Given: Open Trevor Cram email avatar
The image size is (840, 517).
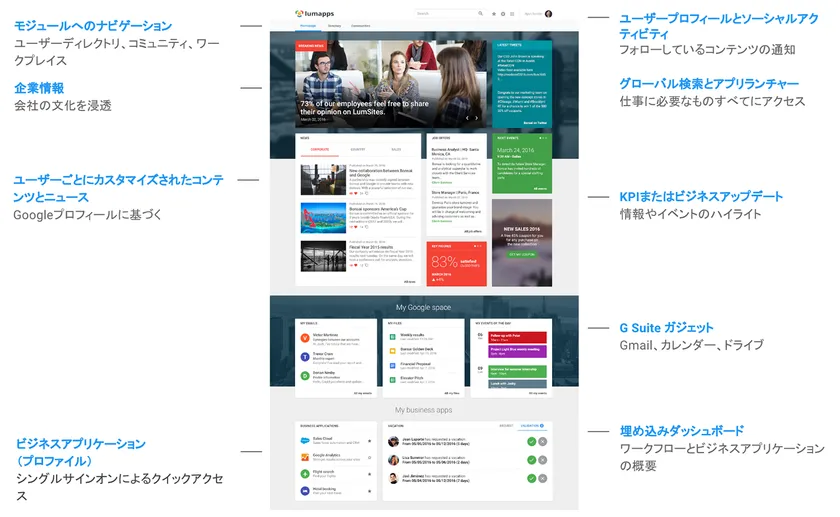Looking at the screenshot, I should click(305, 357).
